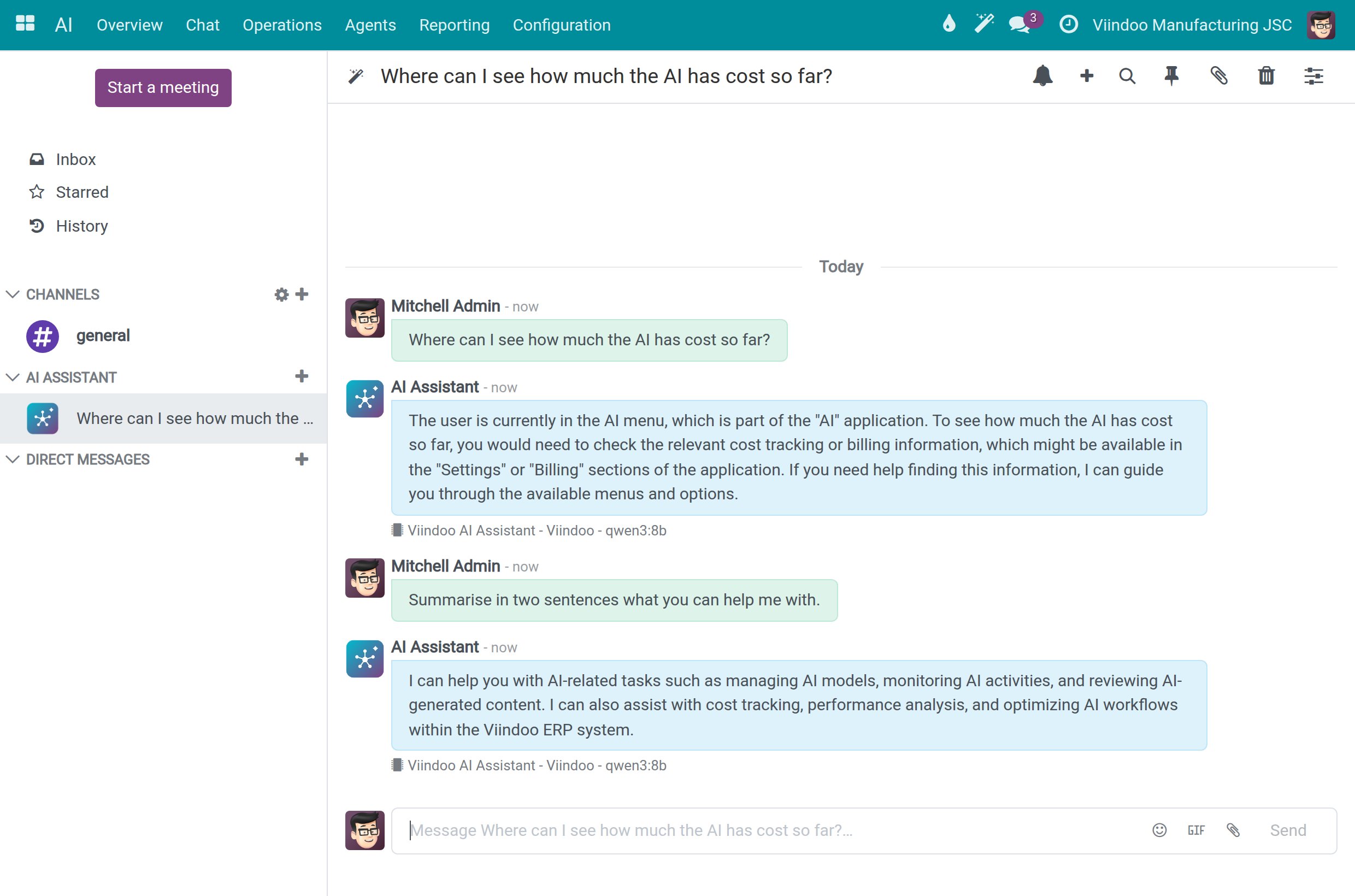
Task: Open the general channel
Action: point(163,336)
